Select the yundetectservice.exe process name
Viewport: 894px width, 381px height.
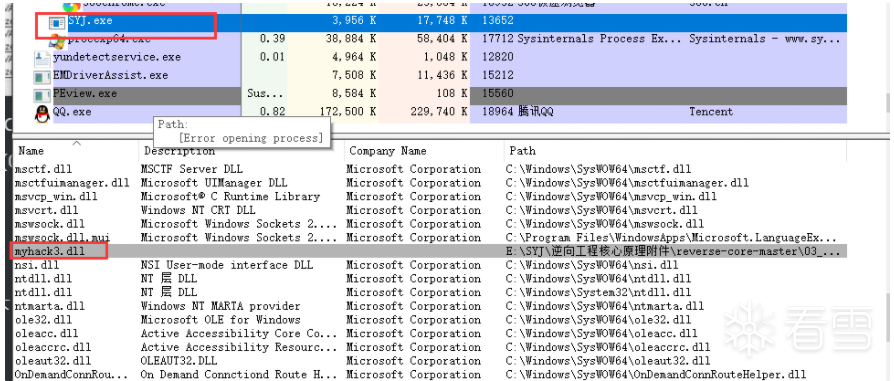[117, 57]
